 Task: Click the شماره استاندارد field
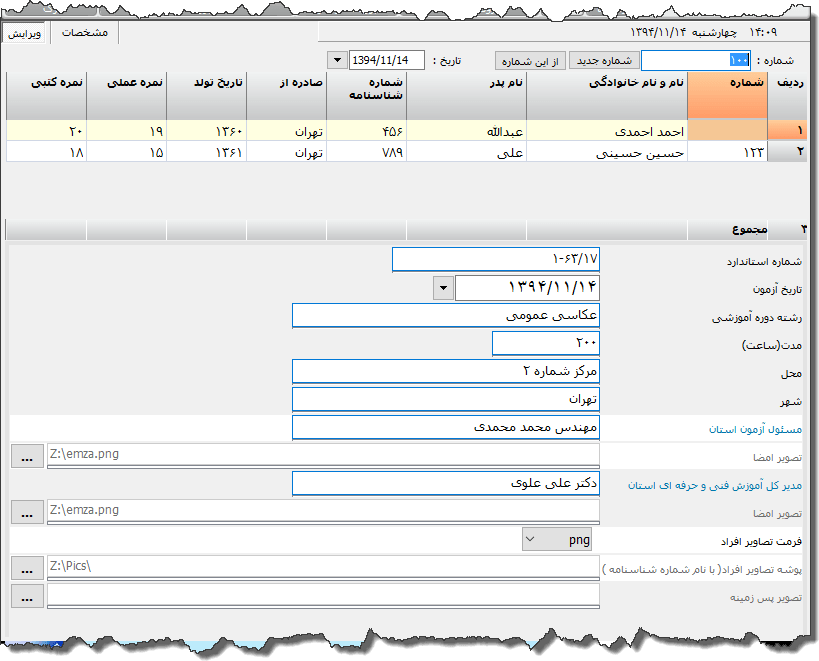pyautogui.click(x=495, y=260)
